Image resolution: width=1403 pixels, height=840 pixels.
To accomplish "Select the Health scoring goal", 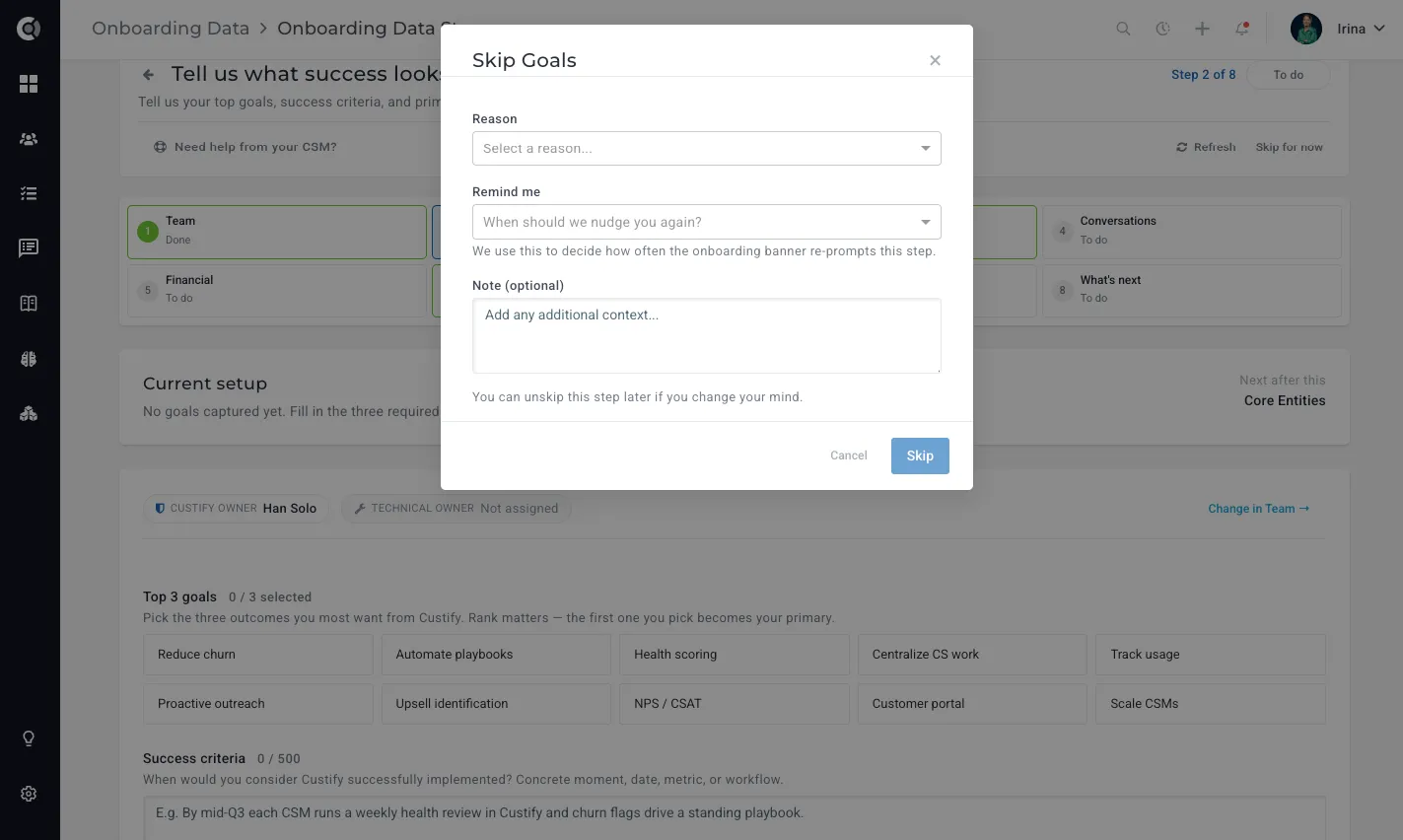I will (735, 655).
